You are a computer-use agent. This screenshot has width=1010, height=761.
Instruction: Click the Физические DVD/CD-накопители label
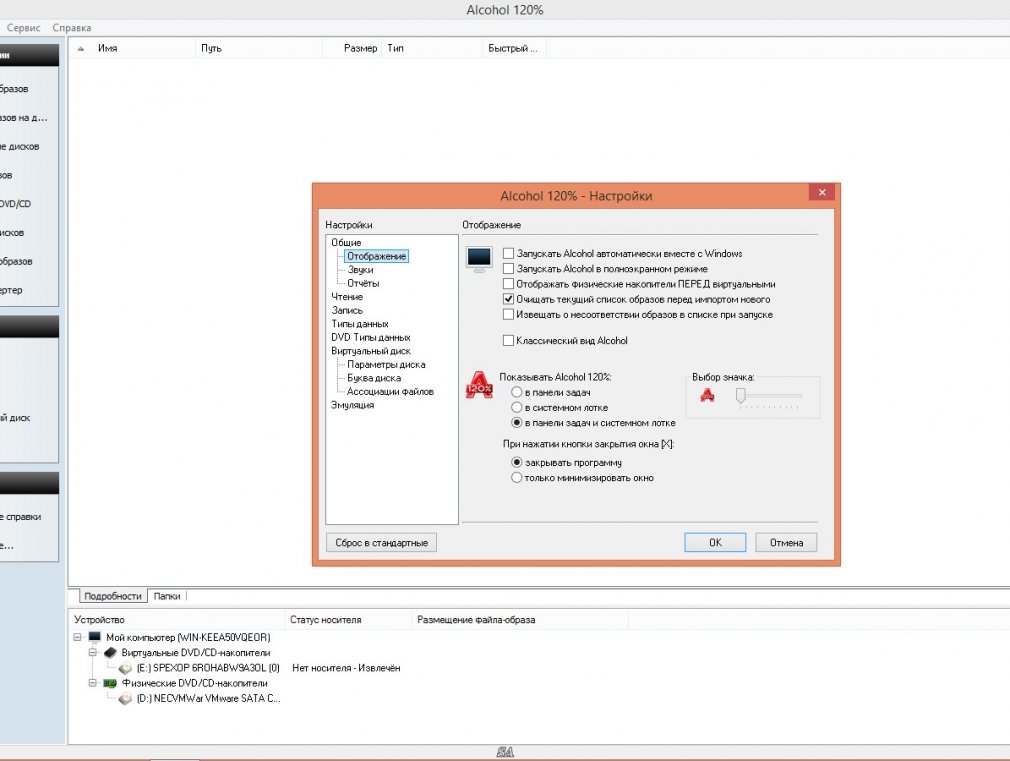click(195, 683)
